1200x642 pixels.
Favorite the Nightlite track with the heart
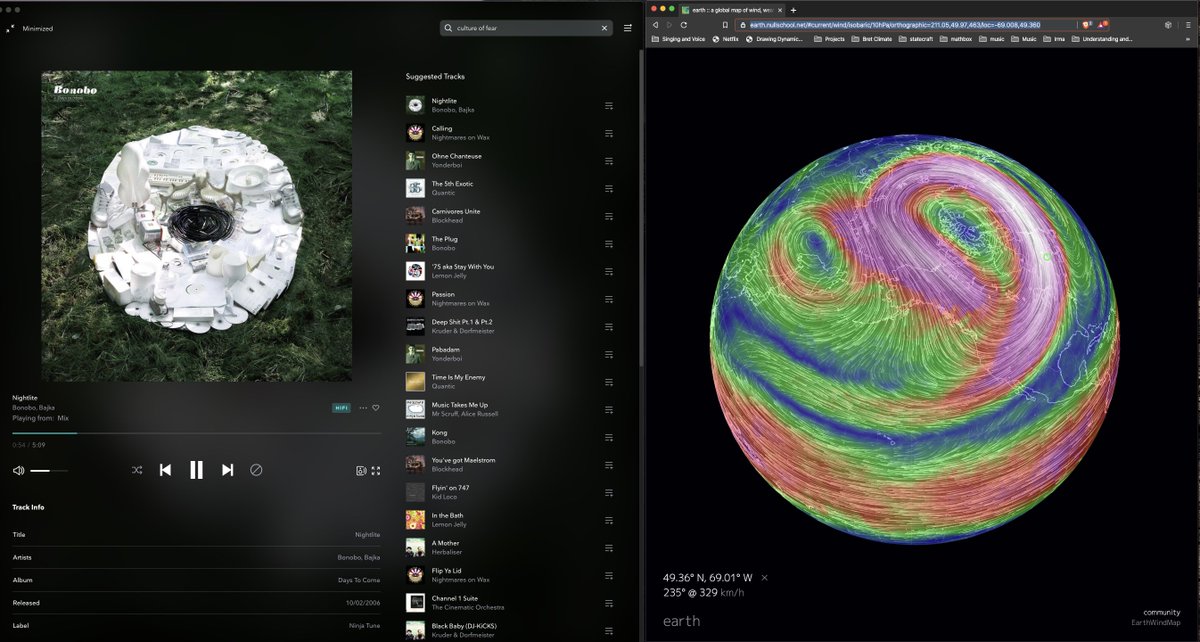click(376, 408)
